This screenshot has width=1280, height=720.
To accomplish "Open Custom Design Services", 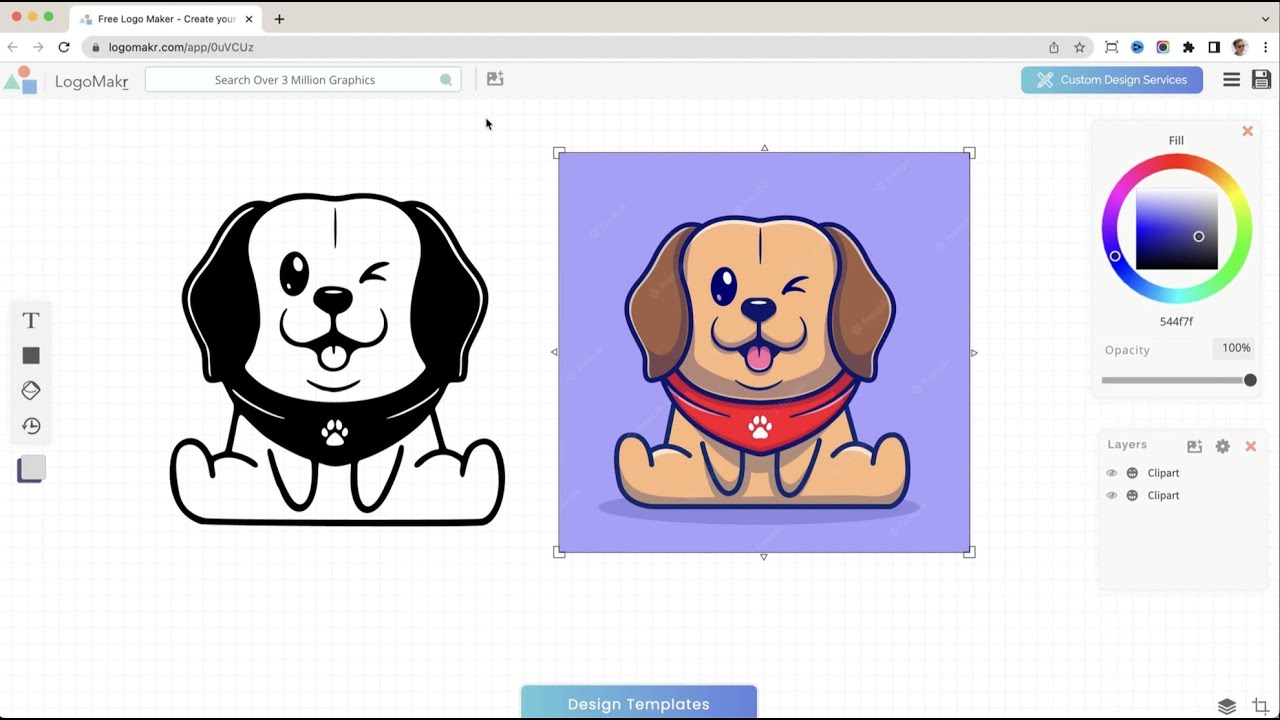I will [1112, 80].
